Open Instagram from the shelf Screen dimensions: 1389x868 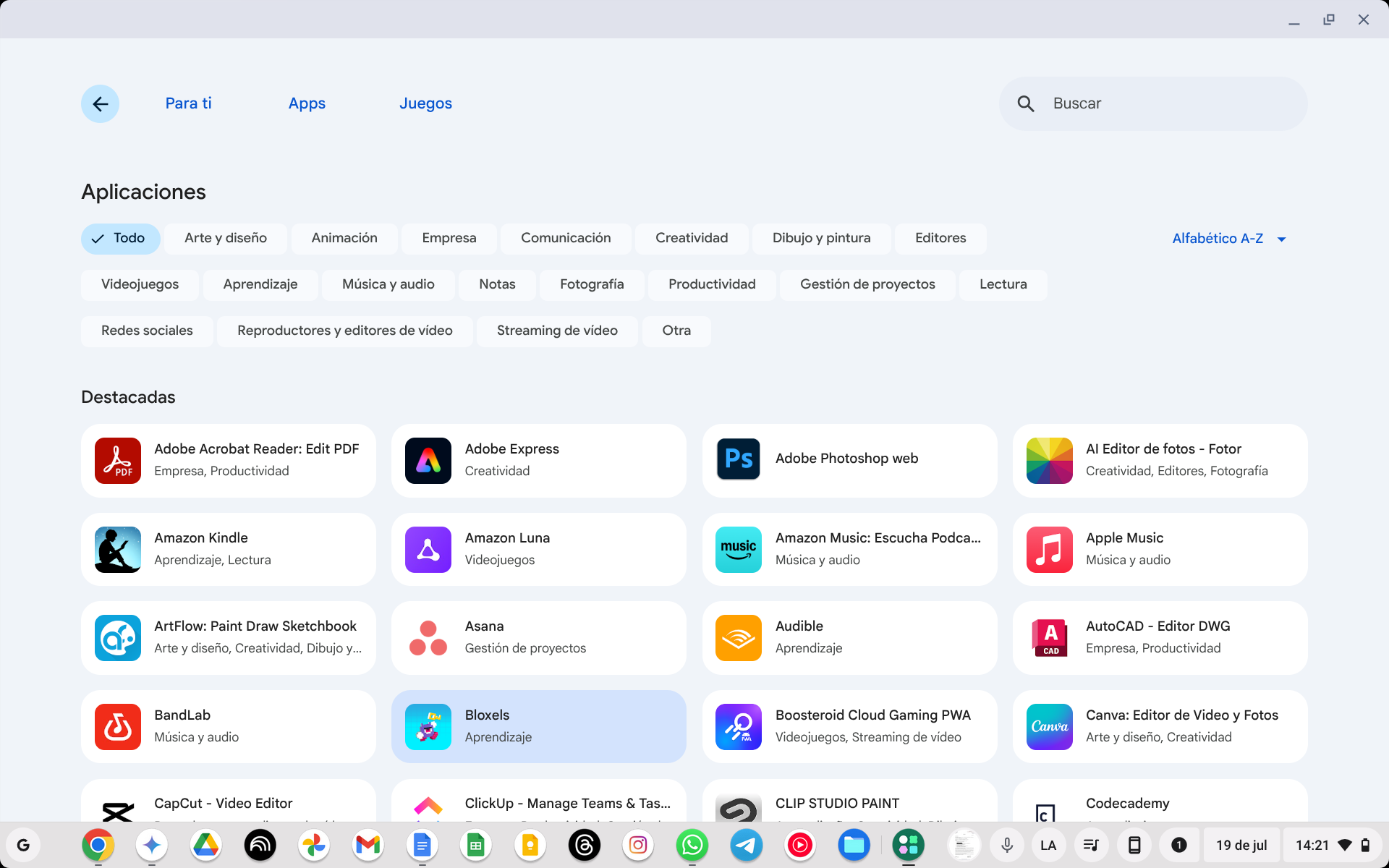(x=638, y=845)
